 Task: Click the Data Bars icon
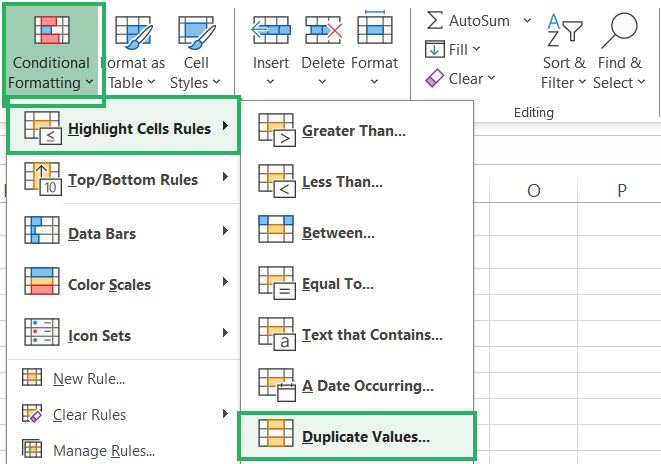42,230
